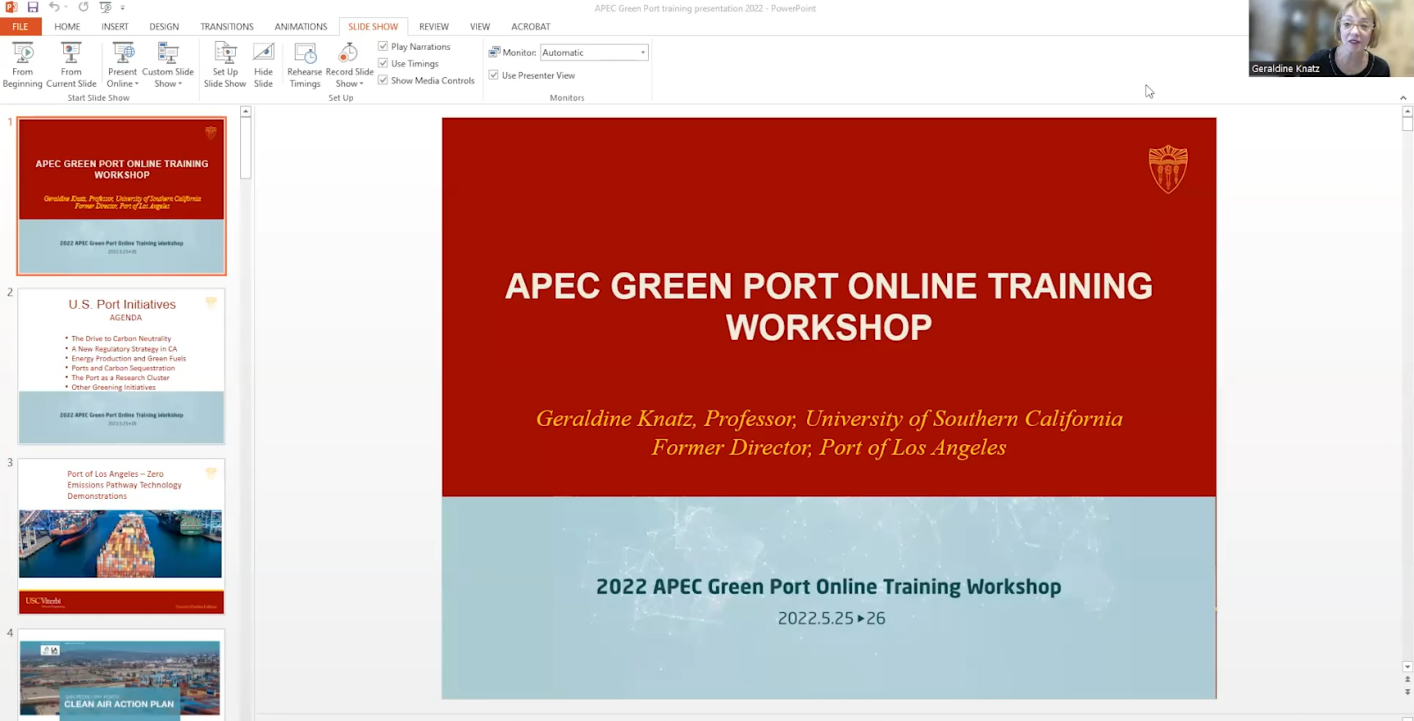Open Present Online options

(122, 65)
